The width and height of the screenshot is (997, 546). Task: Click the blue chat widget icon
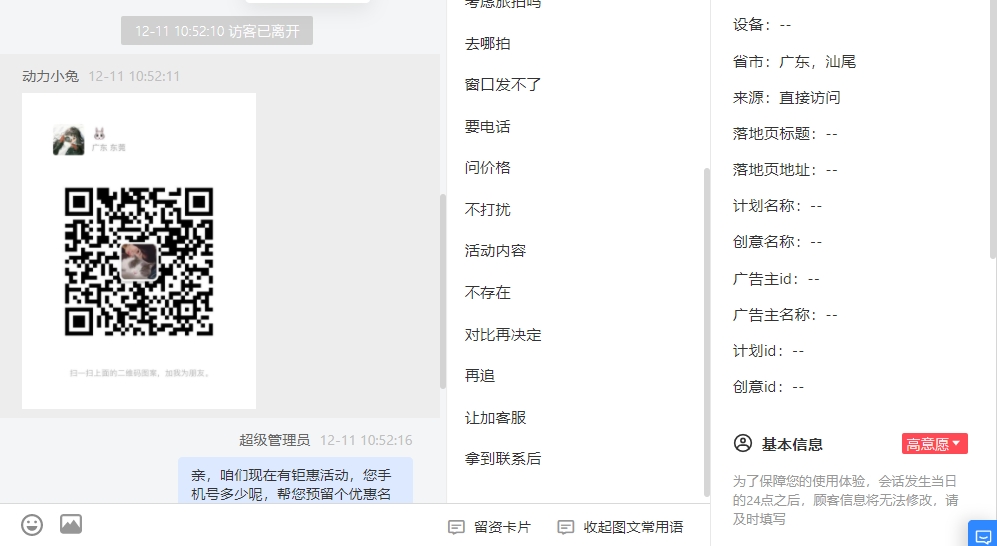pyautogui.click(x=983, y=534)
